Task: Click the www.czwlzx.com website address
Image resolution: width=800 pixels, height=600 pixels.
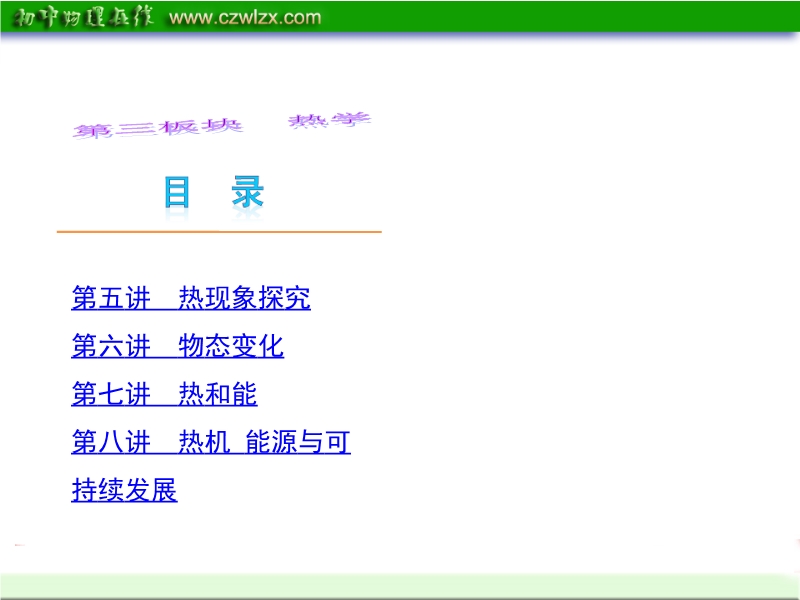Action: pyautogui.click(x=245, y=17)
